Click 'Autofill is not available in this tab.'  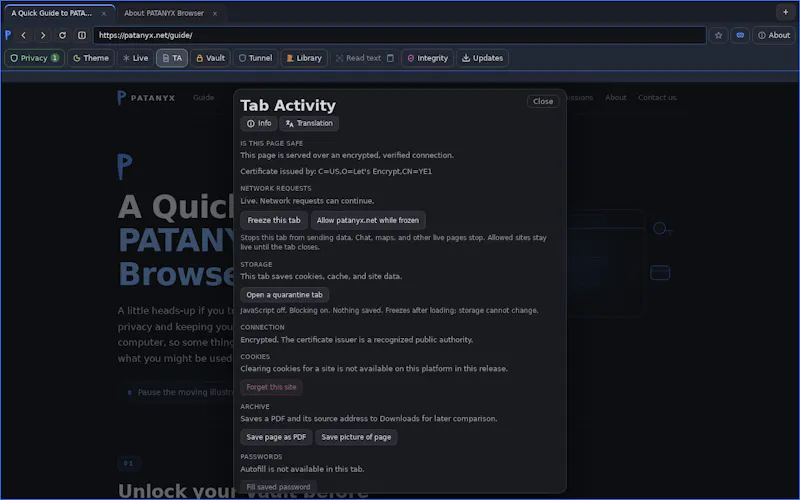pos(302,469)
